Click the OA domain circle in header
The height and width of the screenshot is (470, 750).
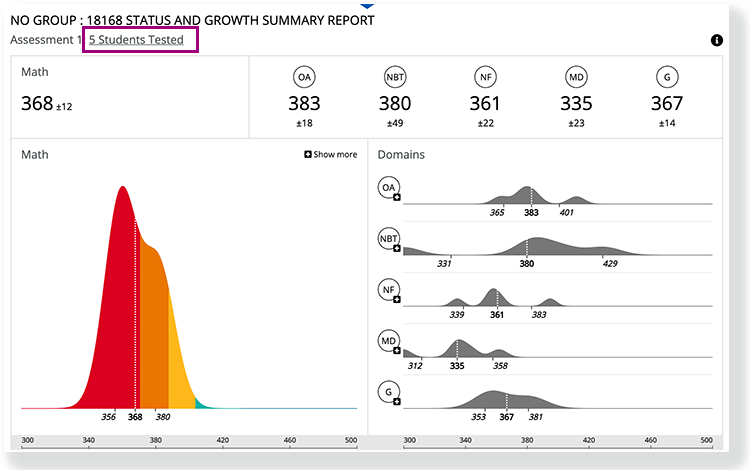pyautogui.click(x=304, y=78)
